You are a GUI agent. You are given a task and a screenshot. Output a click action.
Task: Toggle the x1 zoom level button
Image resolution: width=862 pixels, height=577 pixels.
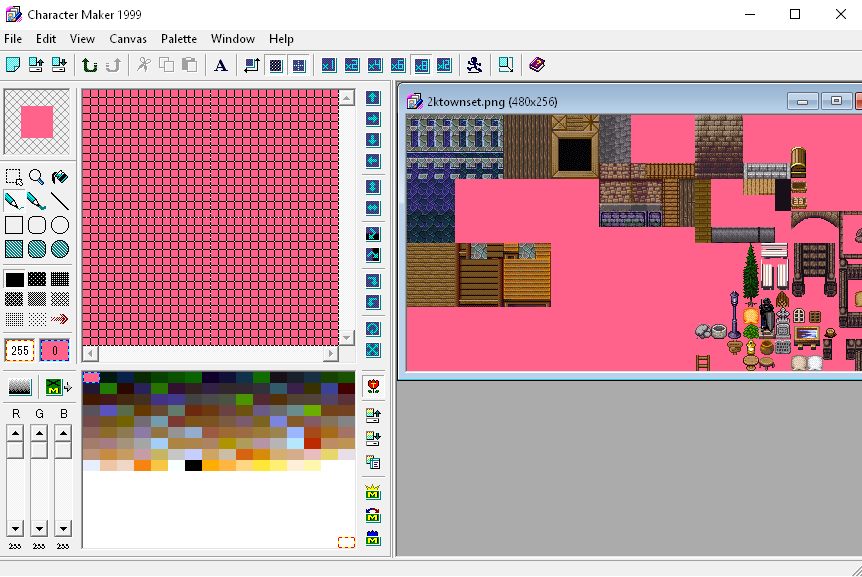click(328, 65)
